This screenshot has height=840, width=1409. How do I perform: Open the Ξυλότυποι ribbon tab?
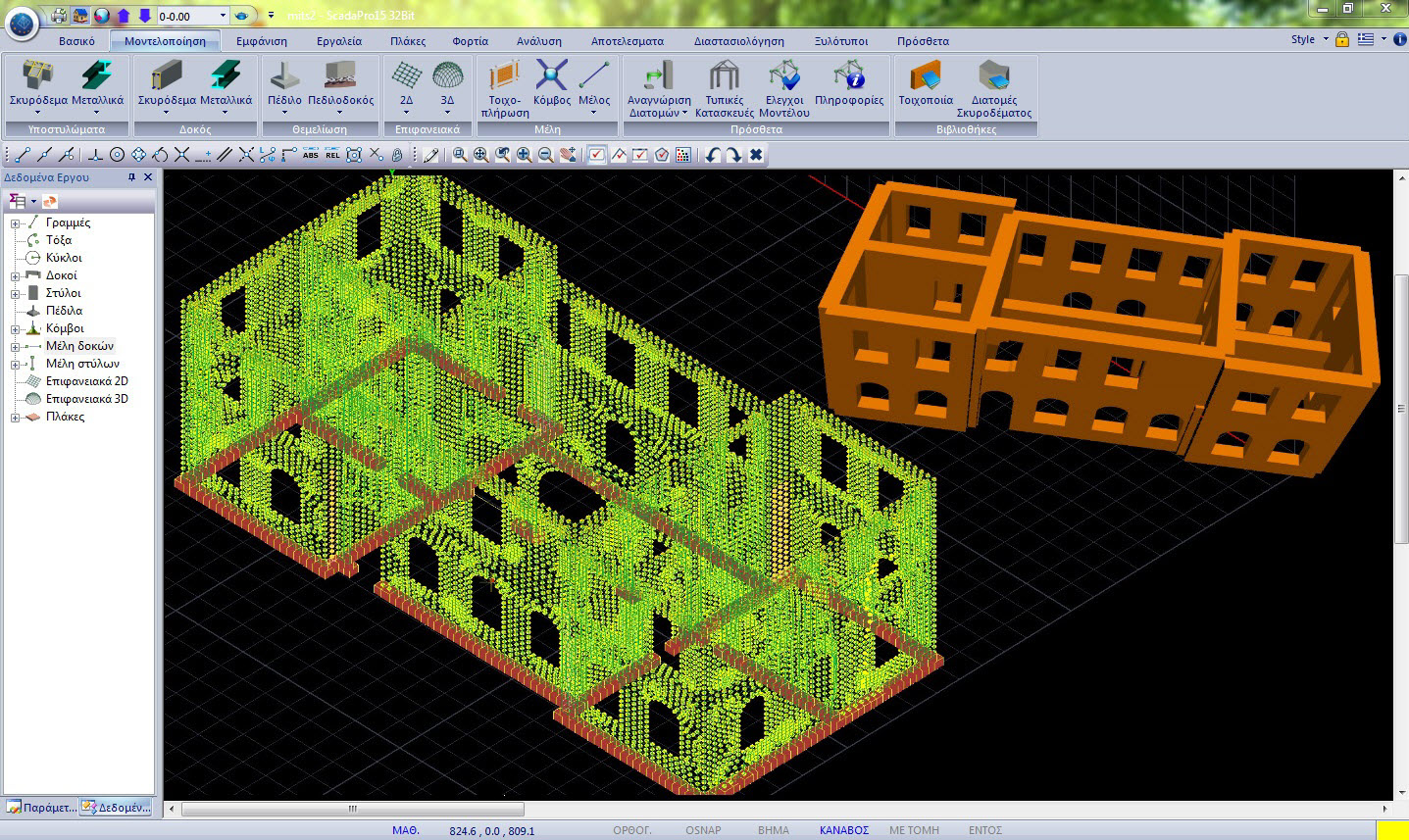[x=841, y=41]
